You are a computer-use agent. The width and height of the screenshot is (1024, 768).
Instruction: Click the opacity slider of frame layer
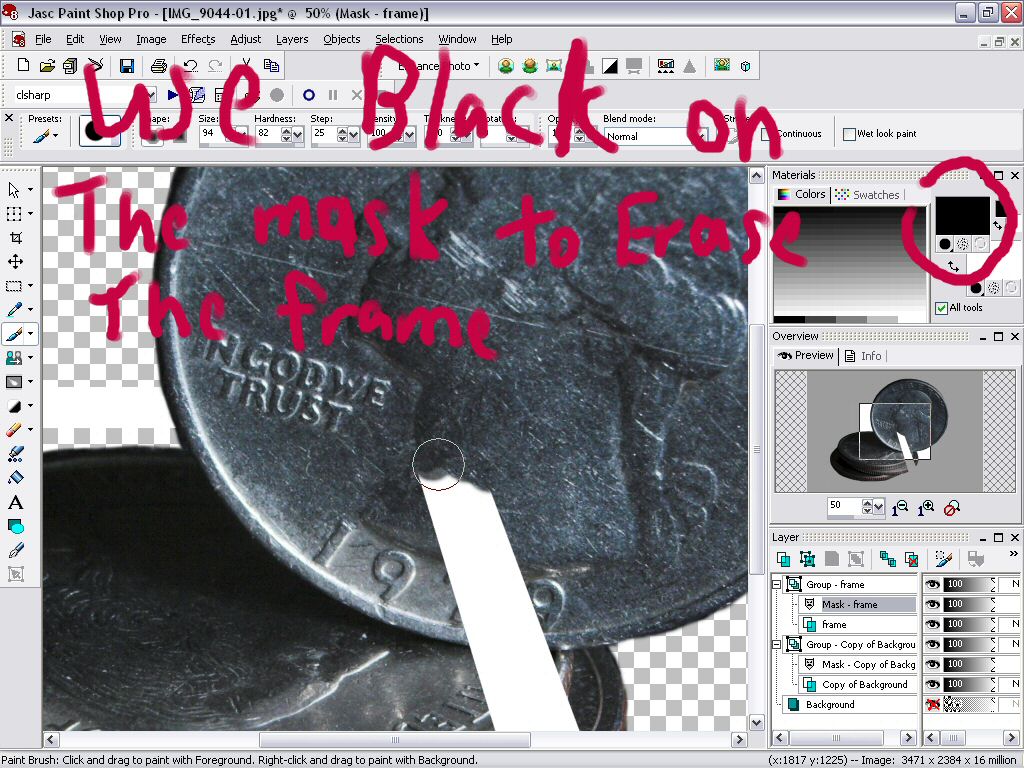click(x=969, y=624)
